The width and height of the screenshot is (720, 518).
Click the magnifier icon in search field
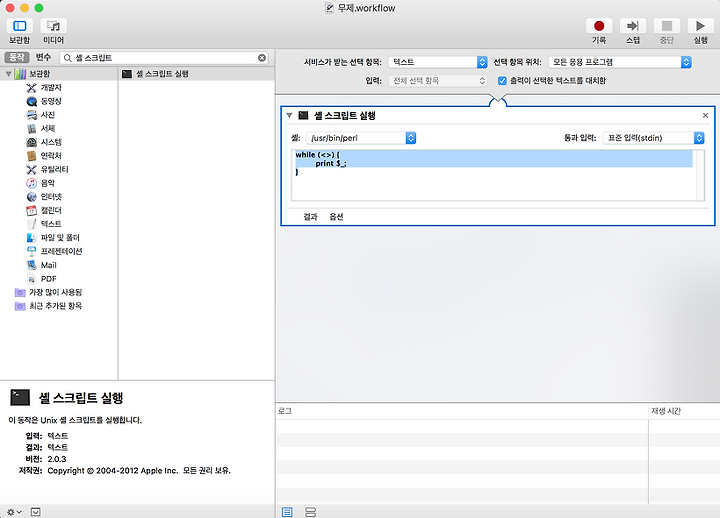click(x=68, y=58)
